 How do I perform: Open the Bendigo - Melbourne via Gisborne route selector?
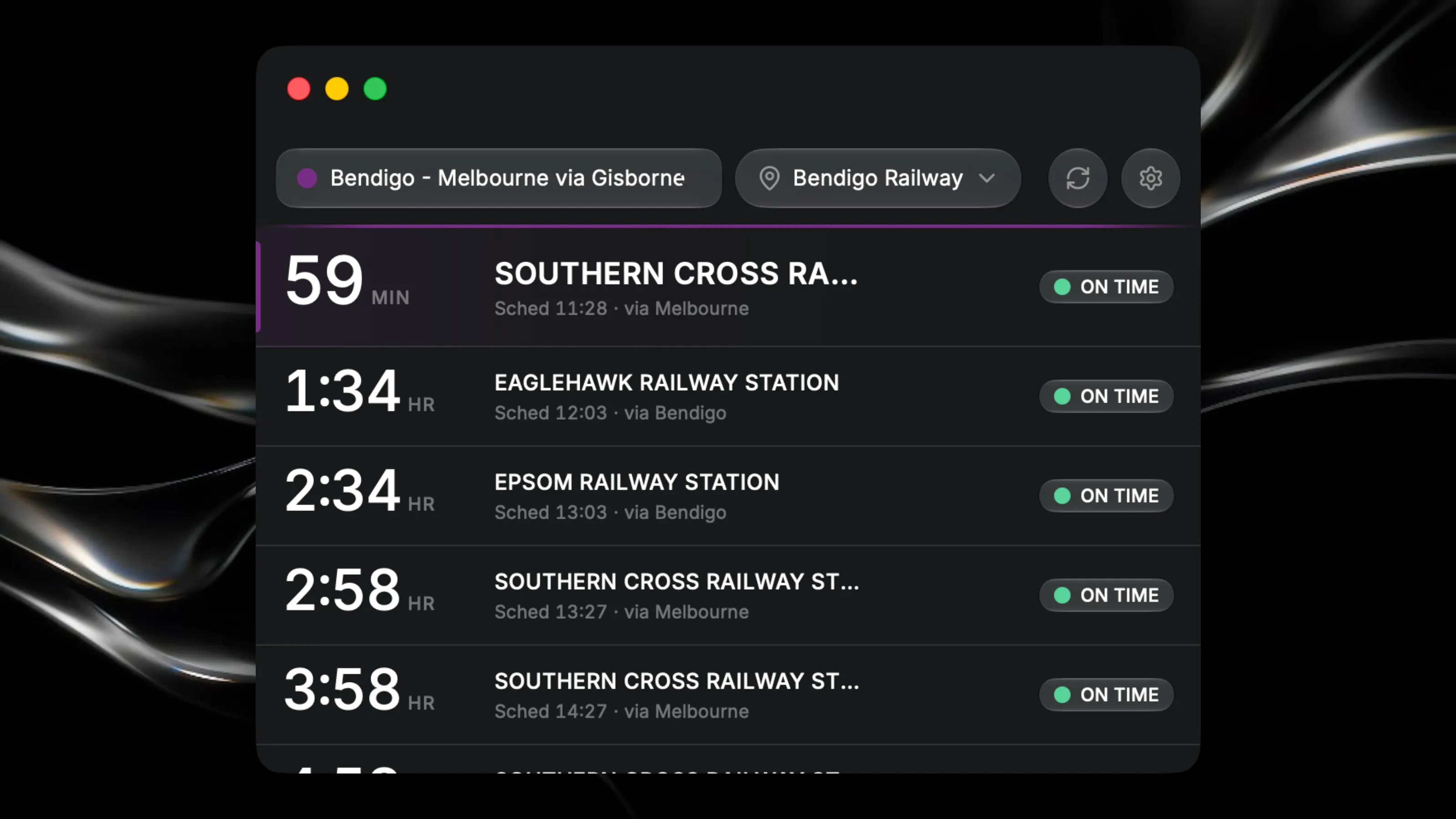[x=499, y=178]
